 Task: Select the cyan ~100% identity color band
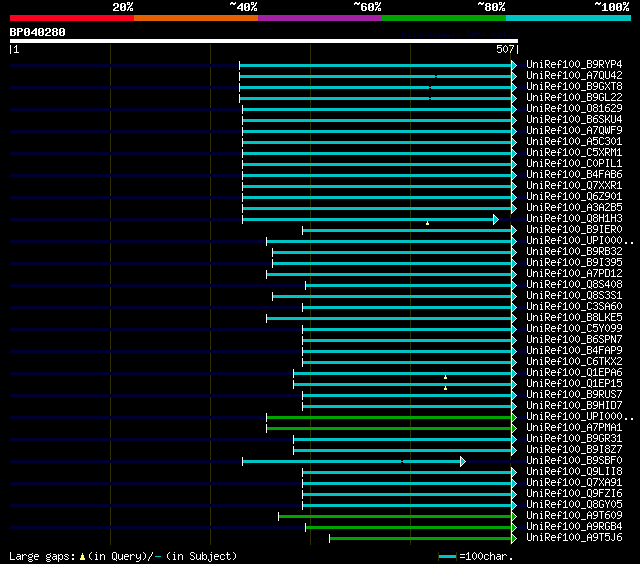click(568, 18)
